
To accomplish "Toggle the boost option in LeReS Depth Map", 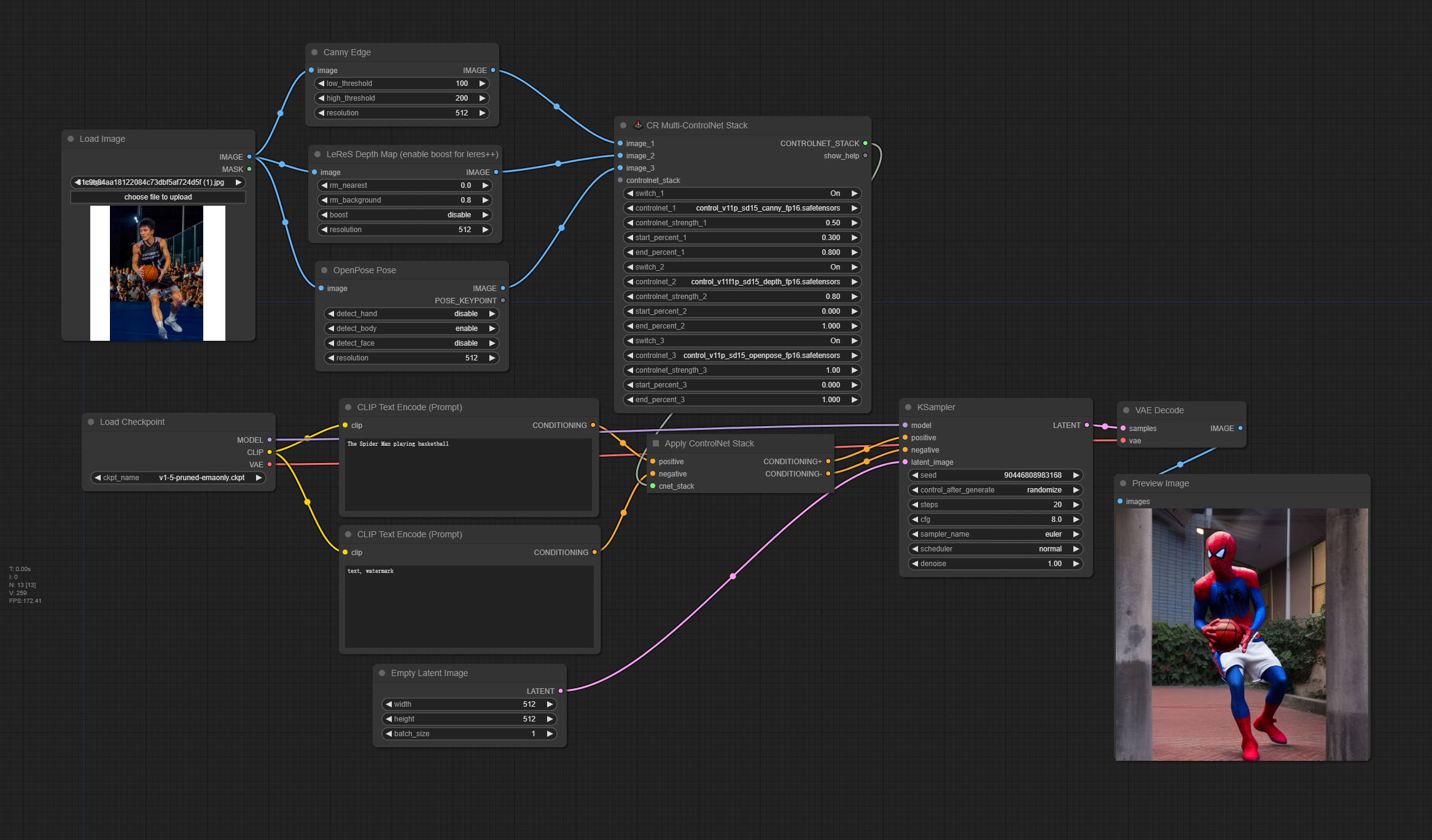I will coord(405,215).
